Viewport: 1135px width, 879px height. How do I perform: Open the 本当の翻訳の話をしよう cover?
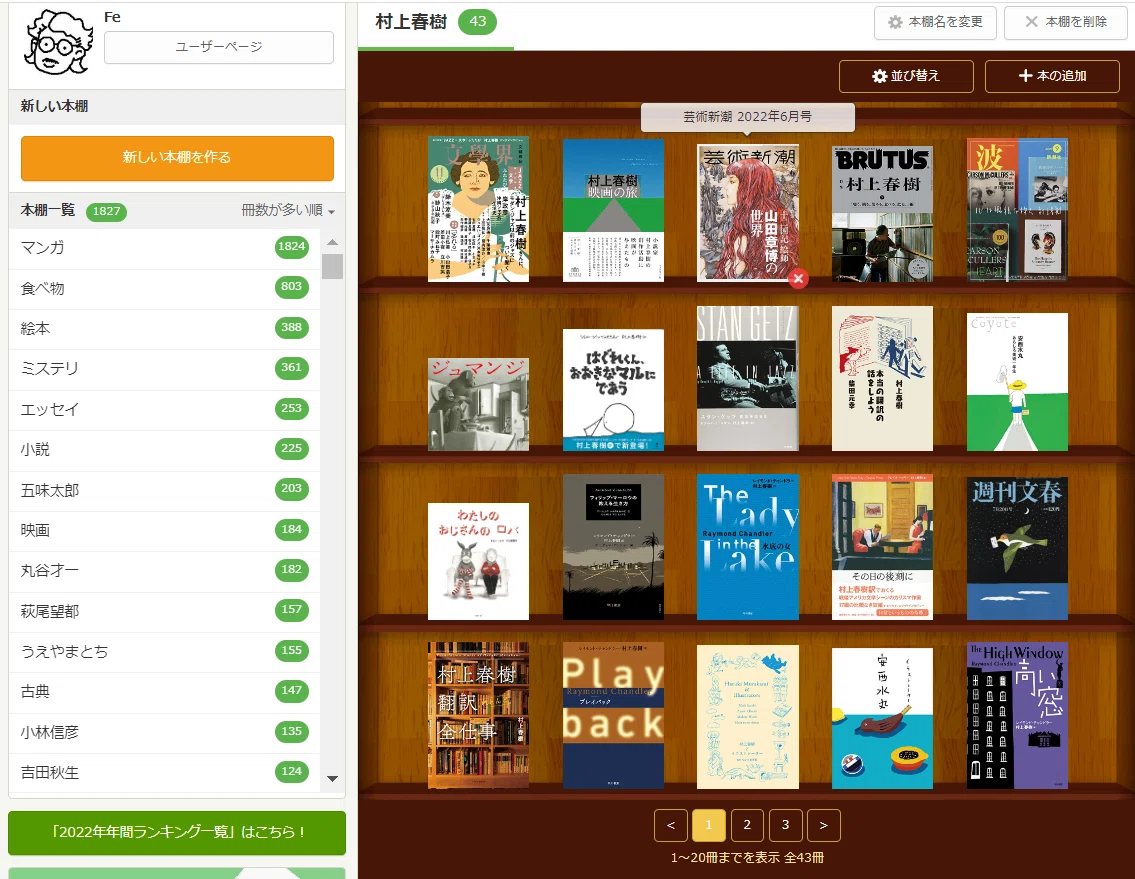coord(882,379)
